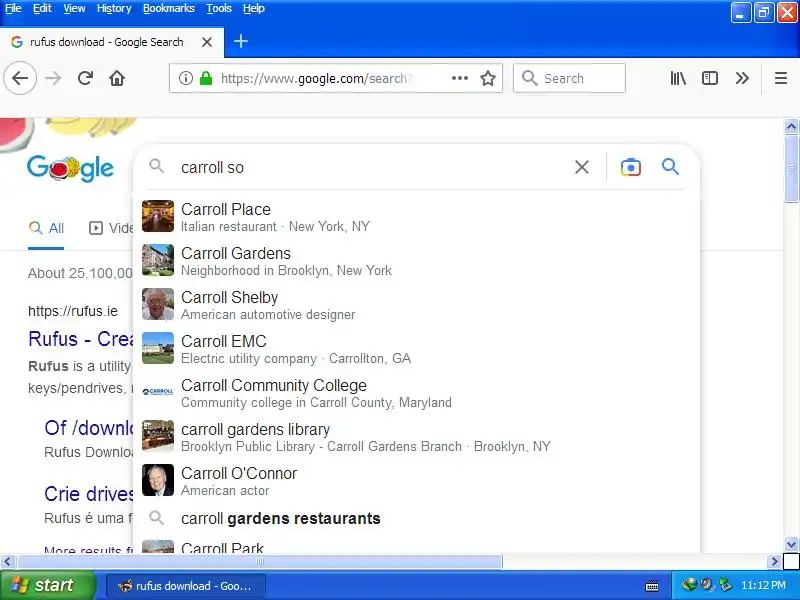
Task: Pick the Carroll O'Connor suggestion
Action: pos(416,481)
